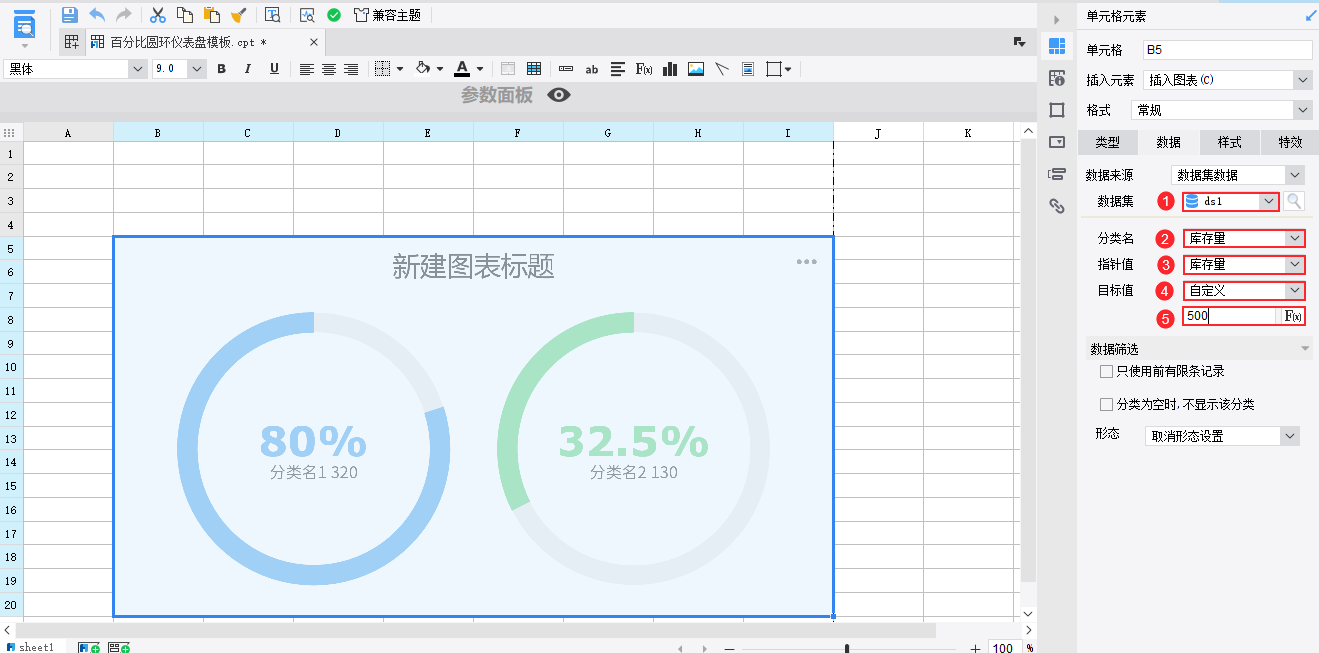
Task: Cut selection with scissors icon
Action: 157,15
